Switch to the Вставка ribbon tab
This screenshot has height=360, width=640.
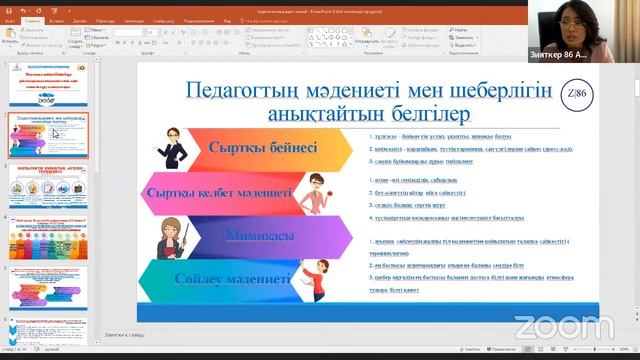pos(56,21)
